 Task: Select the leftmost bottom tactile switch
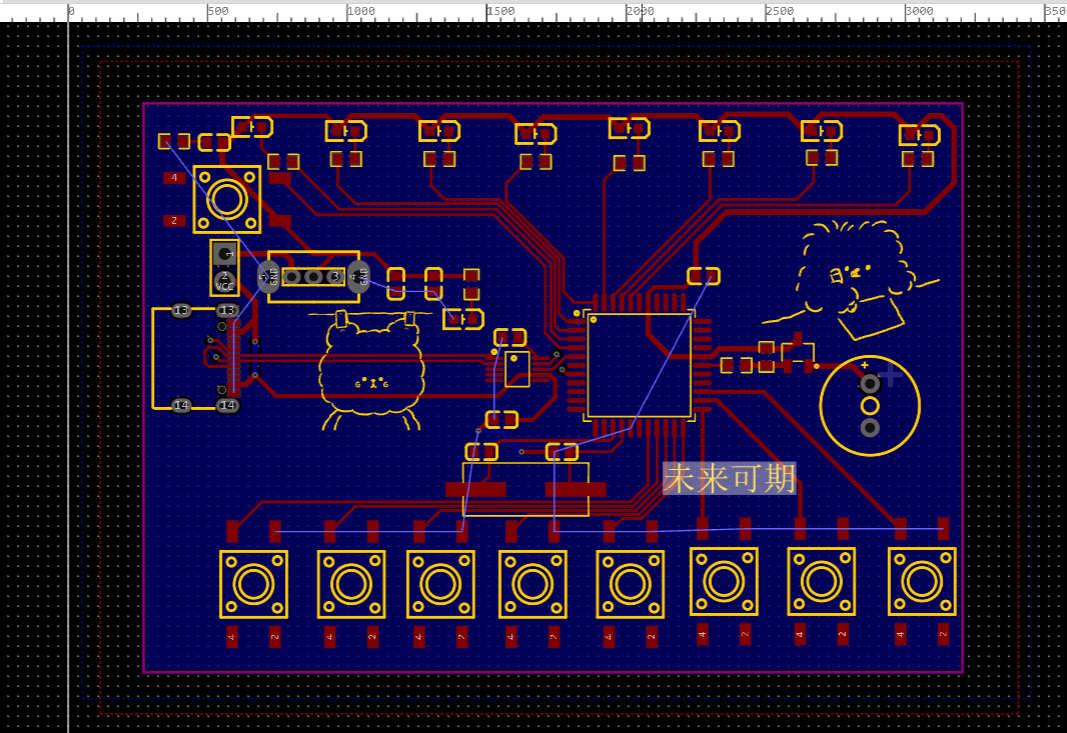(x=254, y=584)
